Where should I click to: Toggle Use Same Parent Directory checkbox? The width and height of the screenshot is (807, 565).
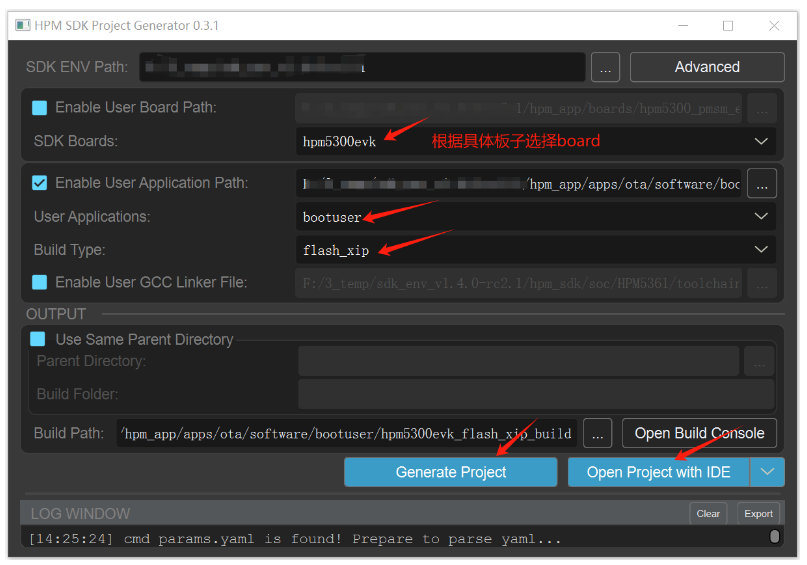point(38,339)
